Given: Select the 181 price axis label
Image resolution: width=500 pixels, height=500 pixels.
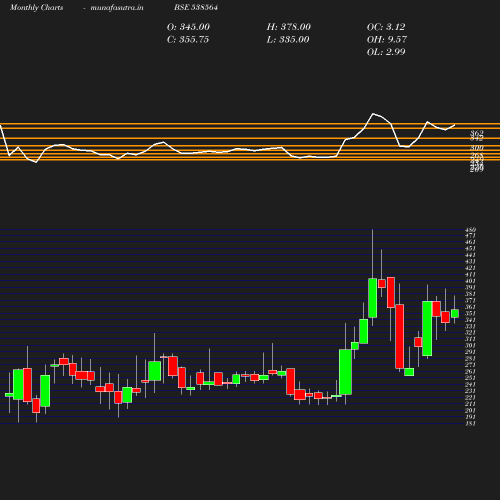Looking at the screenshot, I should pos(470,424).
